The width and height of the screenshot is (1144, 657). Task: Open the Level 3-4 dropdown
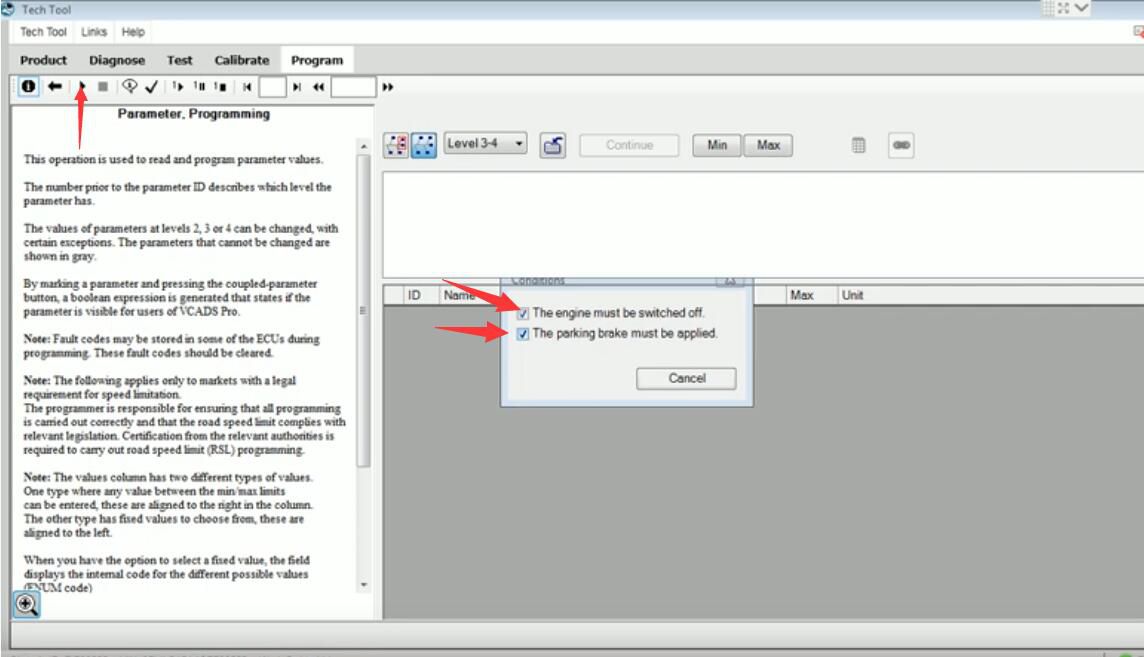485,144
